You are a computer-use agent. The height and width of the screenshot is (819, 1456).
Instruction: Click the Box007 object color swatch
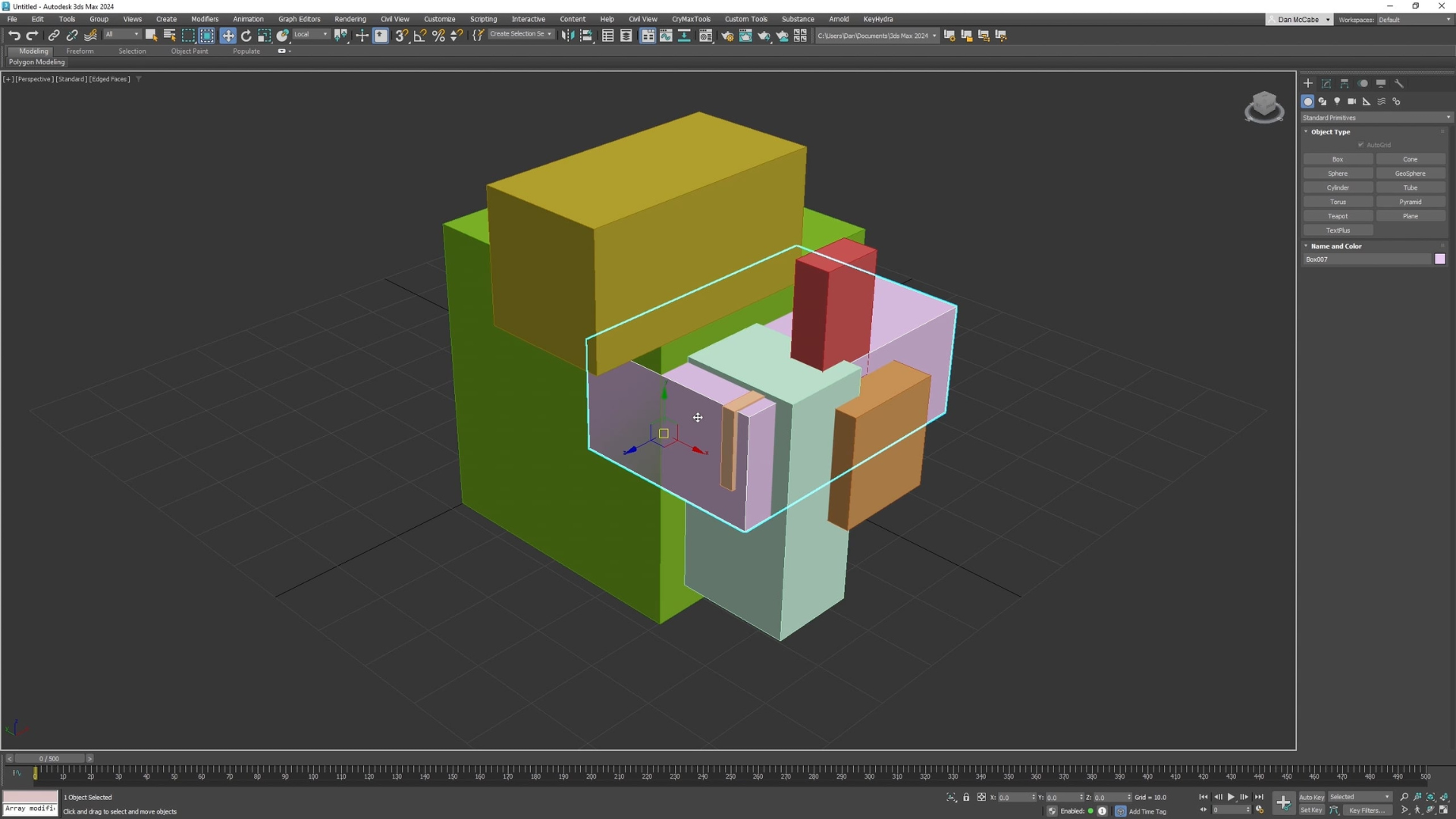1440,259
